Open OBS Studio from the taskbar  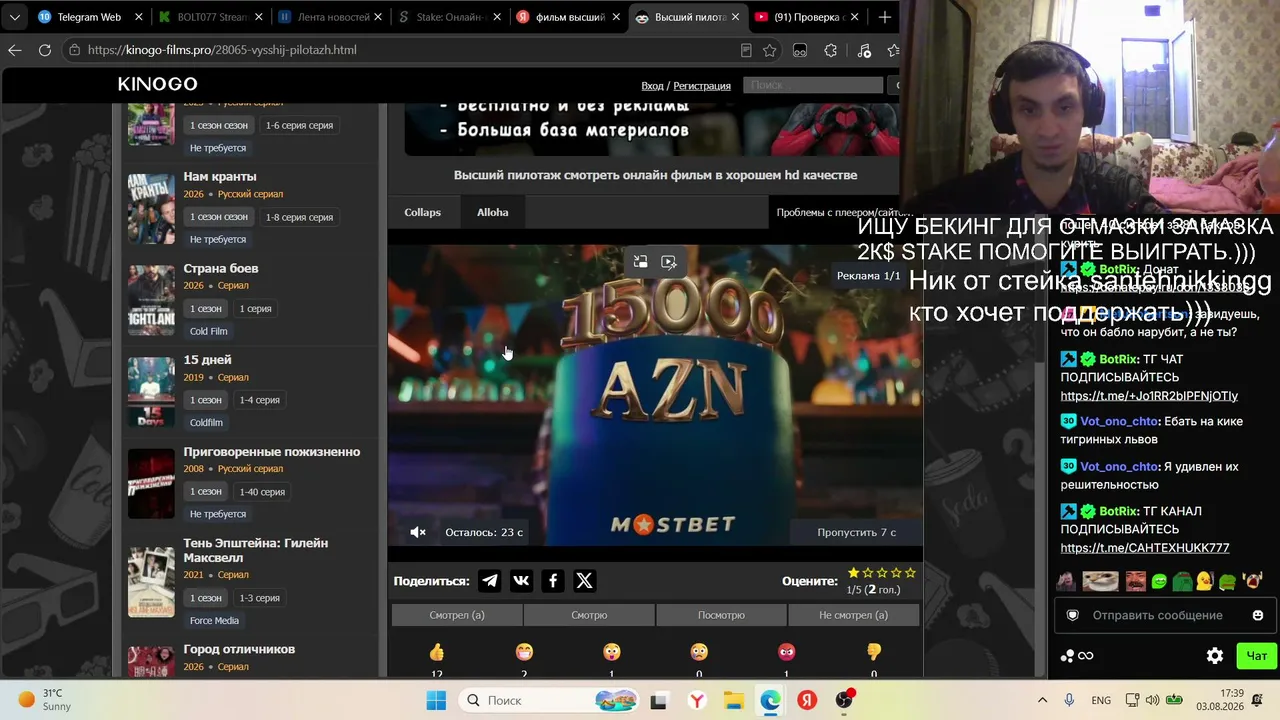[845, 700]
